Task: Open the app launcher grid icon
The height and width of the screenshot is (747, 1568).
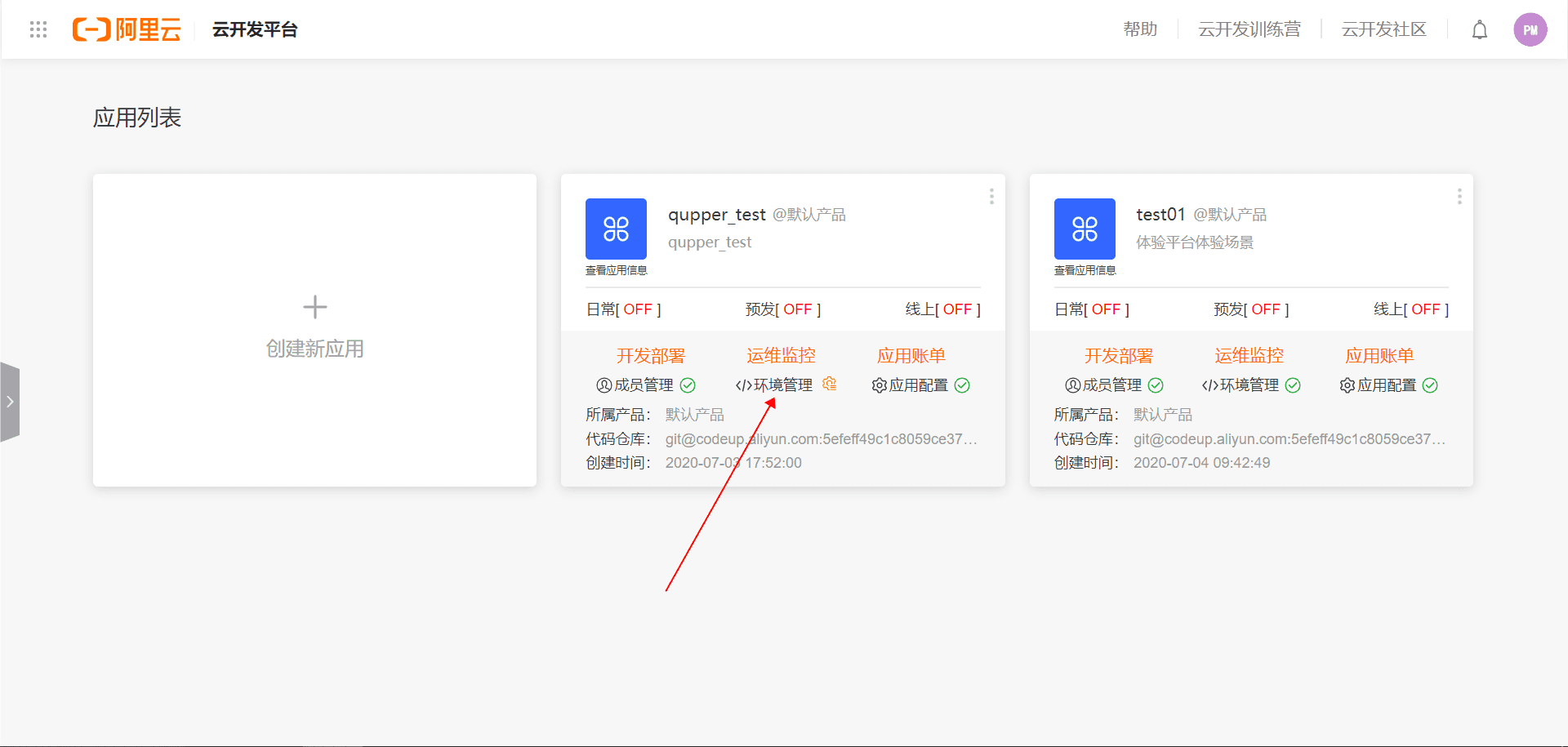Action: pos(38,29)
